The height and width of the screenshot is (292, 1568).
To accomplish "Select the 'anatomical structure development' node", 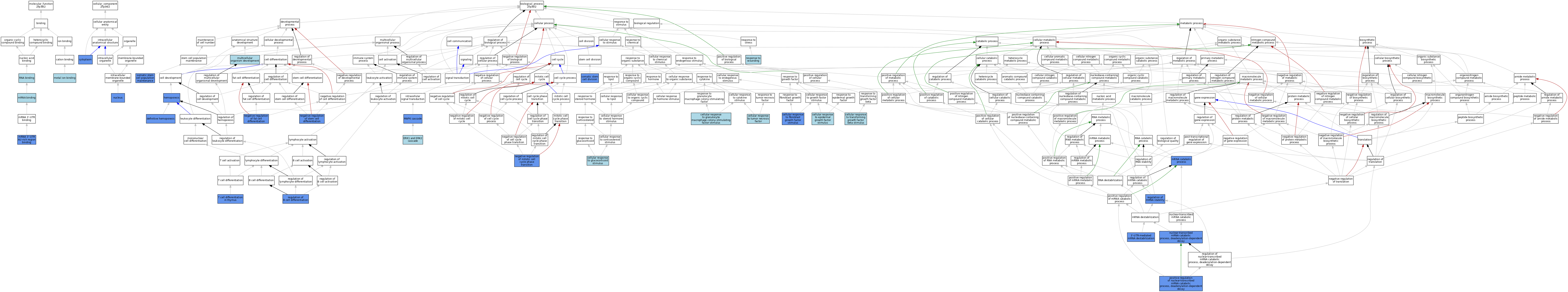I will point(245,41).
